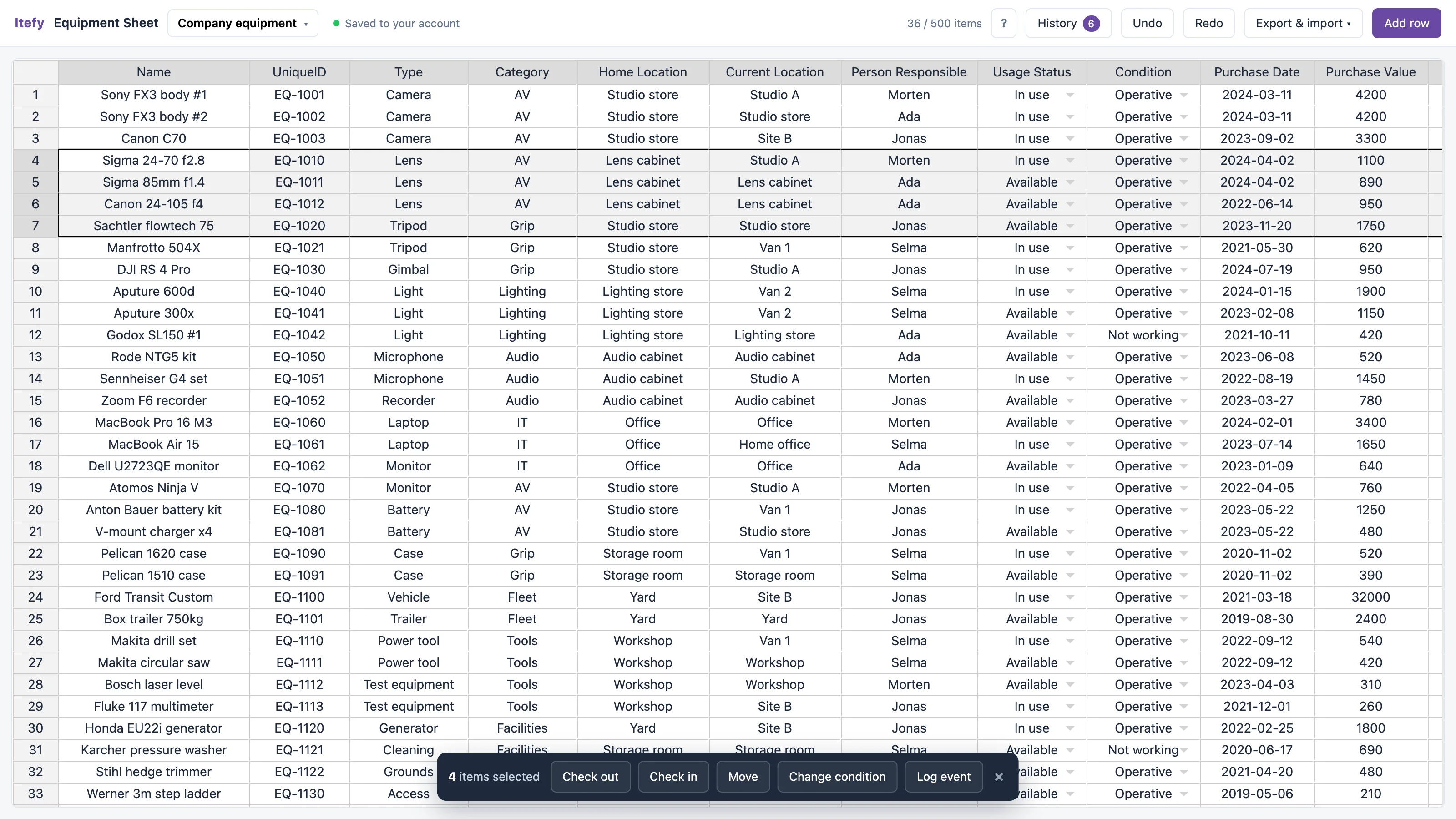Select the Person Responsible column header

point(909,72)
